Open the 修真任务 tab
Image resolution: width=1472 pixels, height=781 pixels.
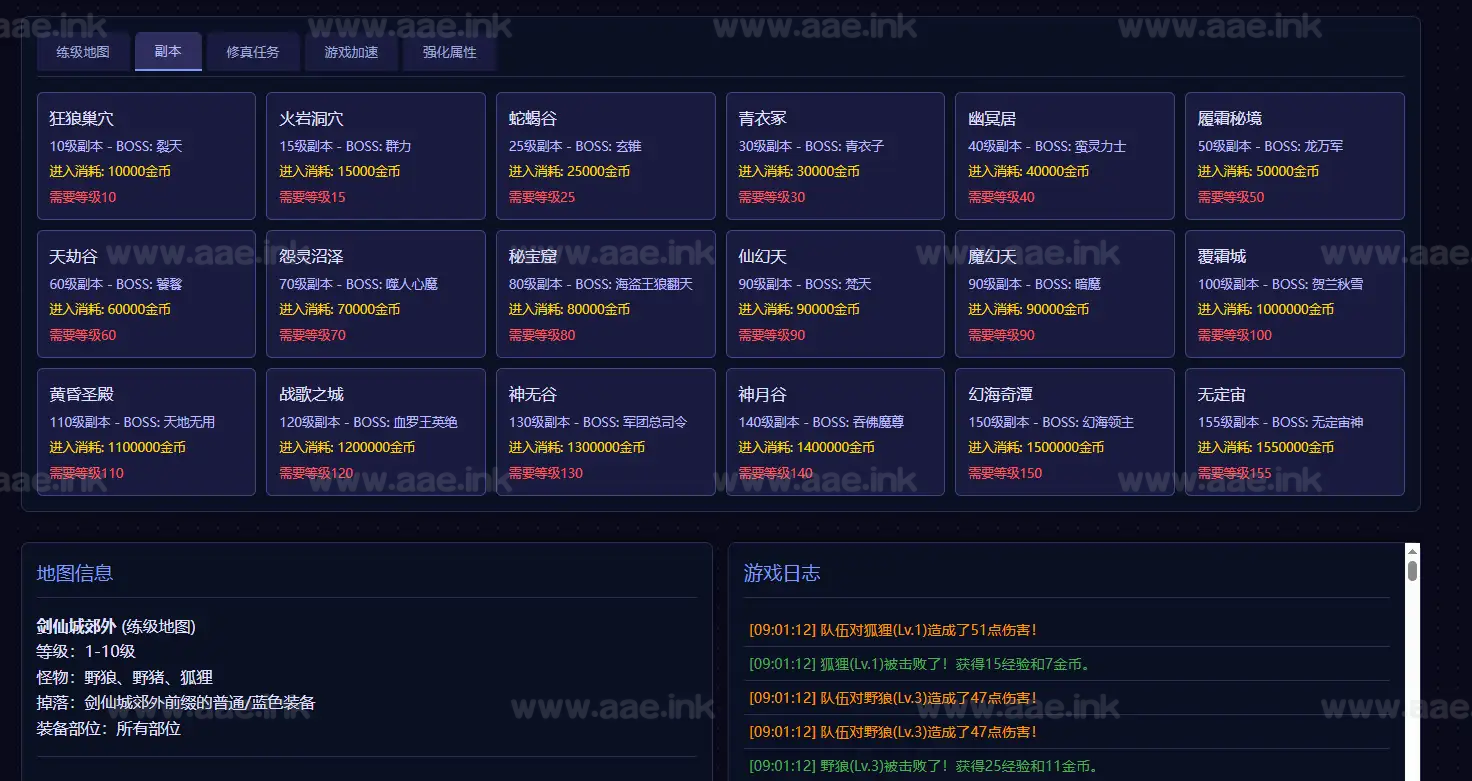pyautogui.click(x=253, y=51)
